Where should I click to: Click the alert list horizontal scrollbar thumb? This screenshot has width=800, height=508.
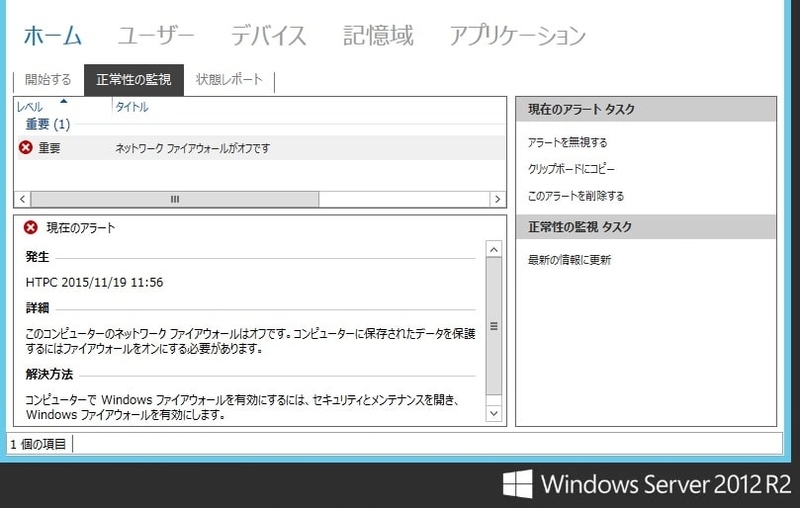click(x=174, y=199)
